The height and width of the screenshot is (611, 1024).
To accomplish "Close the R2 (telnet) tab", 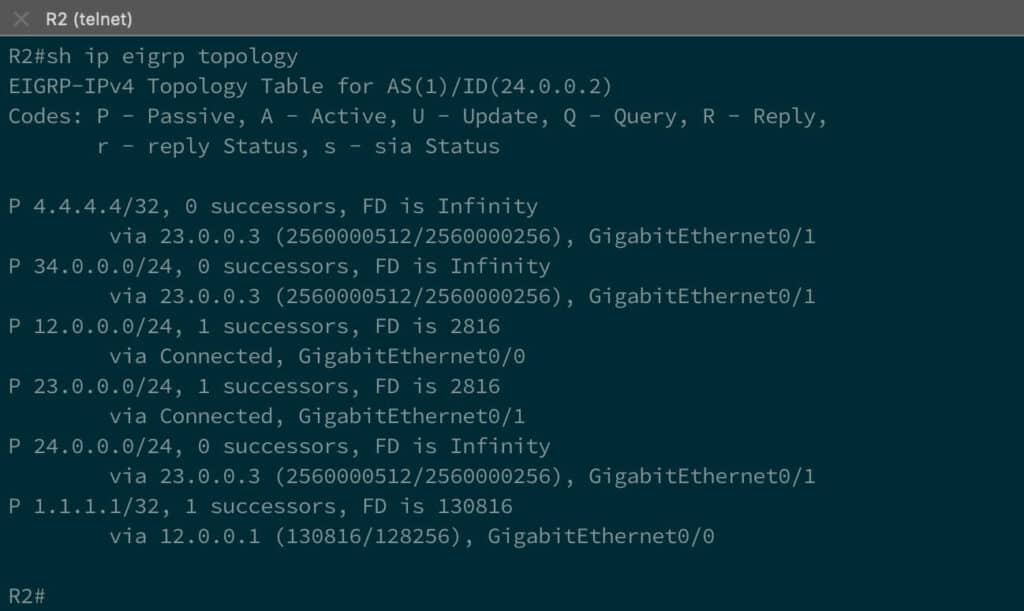I will 21,19.
